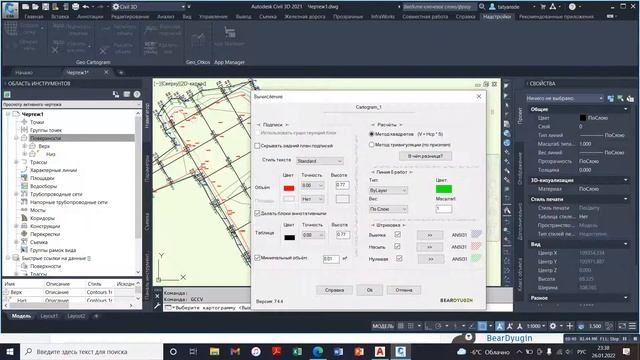Open Площадь precision 'Нет' dropdown

313,199
